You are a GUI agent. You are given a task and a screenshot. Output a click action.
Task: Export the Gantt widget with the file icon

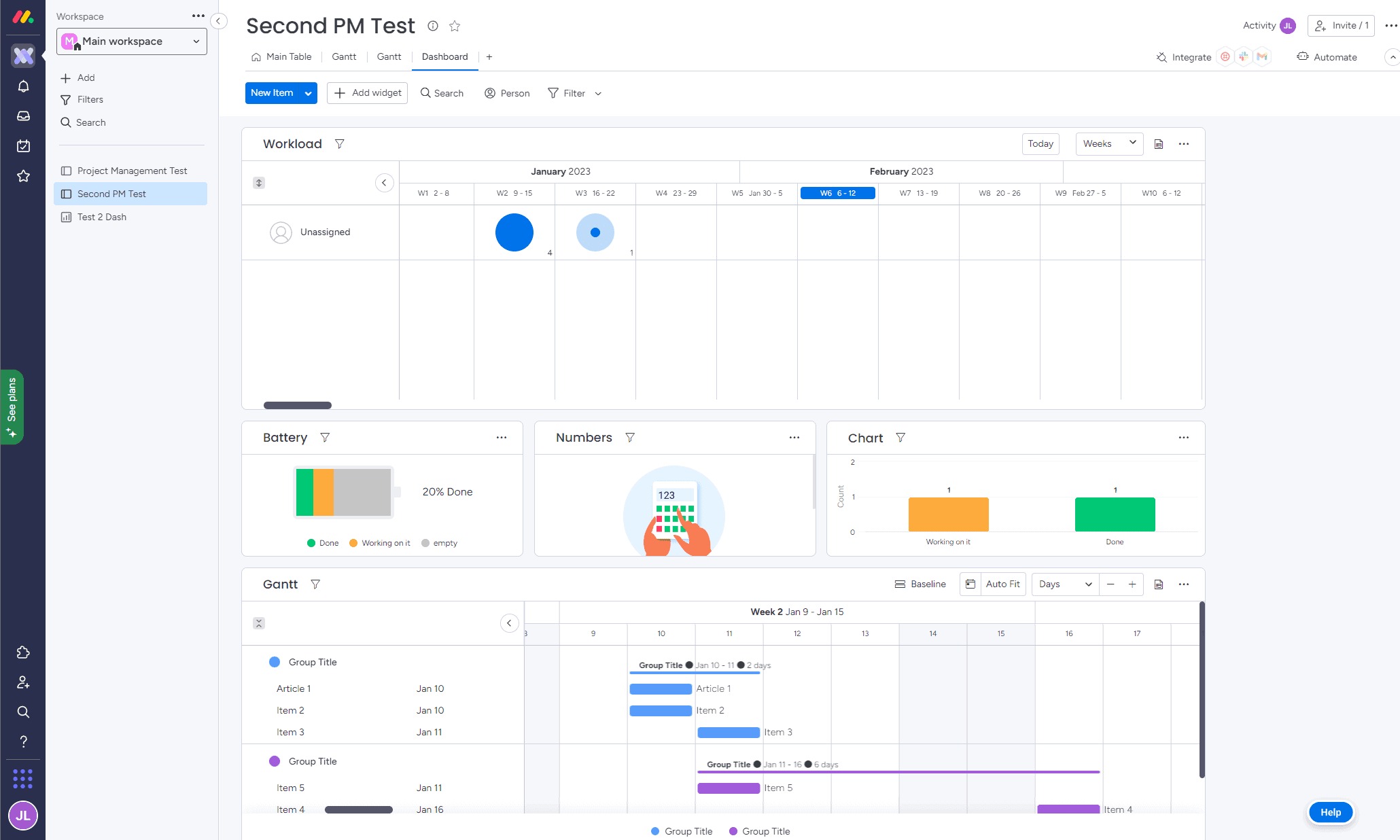click(1159, 584)
